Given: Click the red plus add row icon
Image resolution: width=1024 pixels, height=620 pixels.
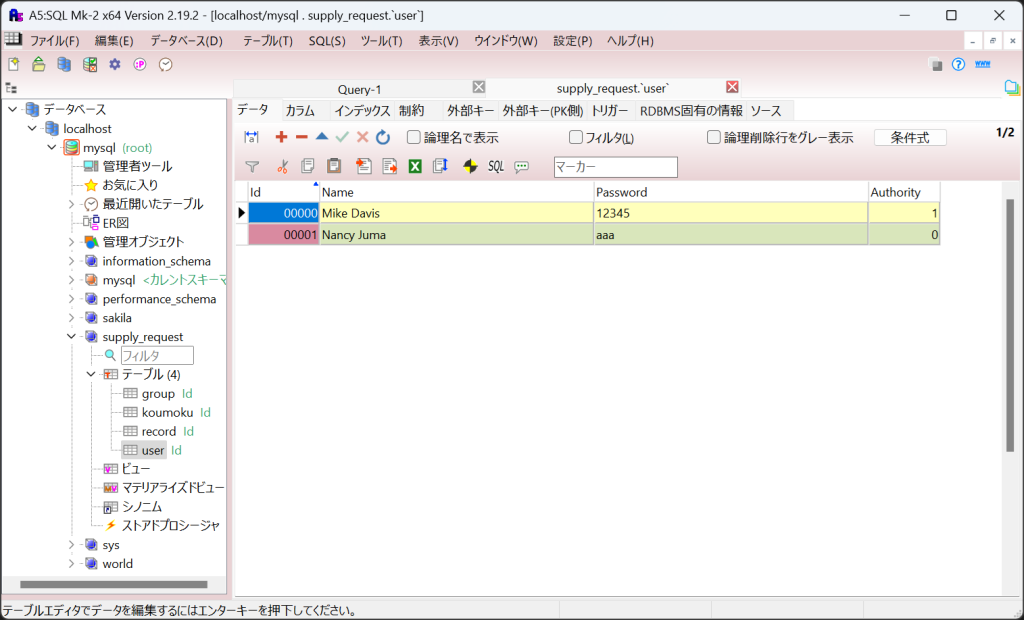Looking at the screenshot, I should click(281, 137).
